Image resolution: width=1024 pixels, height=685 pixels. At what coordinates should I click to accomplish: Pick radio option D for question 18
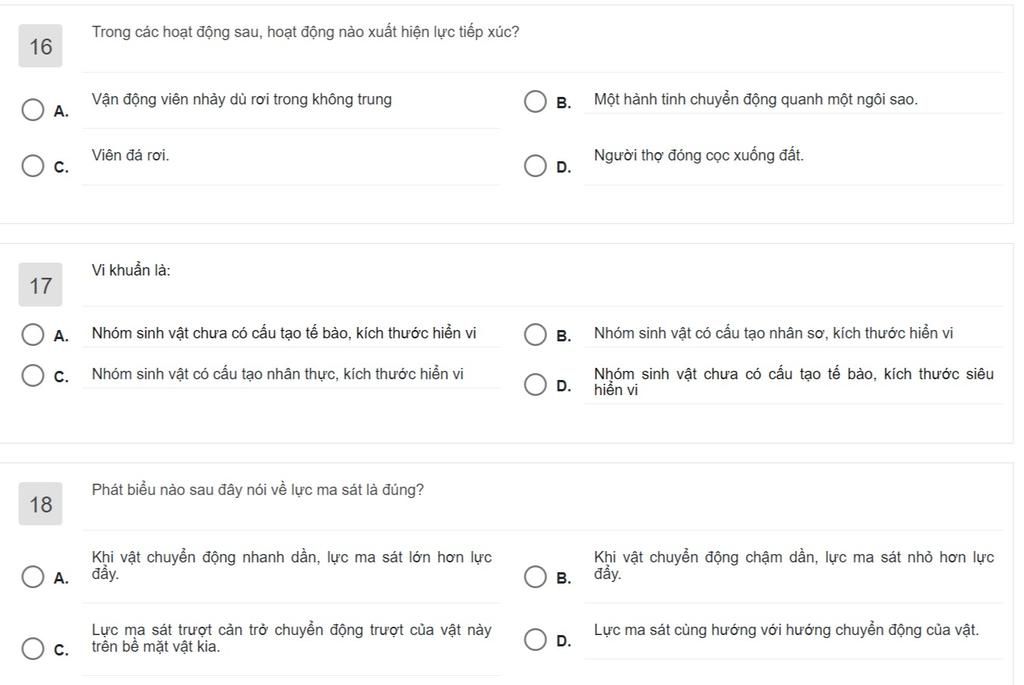pyautogui.click(x=536, y=639)
